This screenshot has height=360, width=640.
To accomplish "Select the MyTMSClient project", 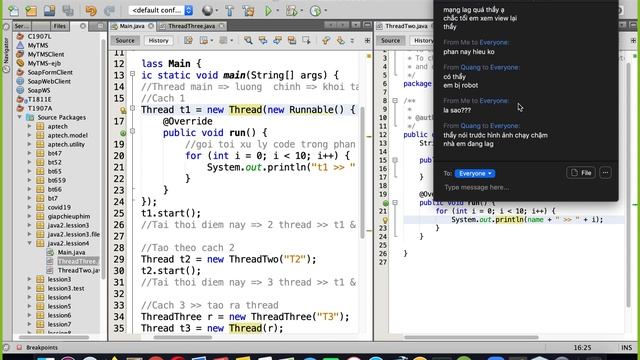I will (x=46, y=54).
